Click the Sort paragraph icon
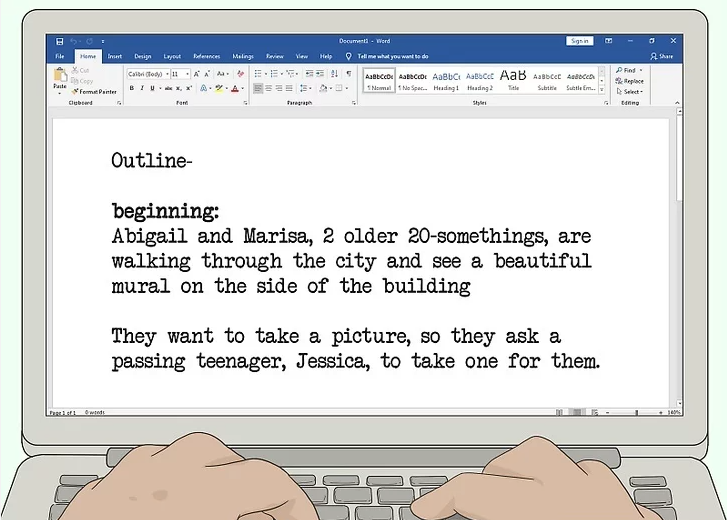Screen dimensions: 727x520 [x=334, y=74]
